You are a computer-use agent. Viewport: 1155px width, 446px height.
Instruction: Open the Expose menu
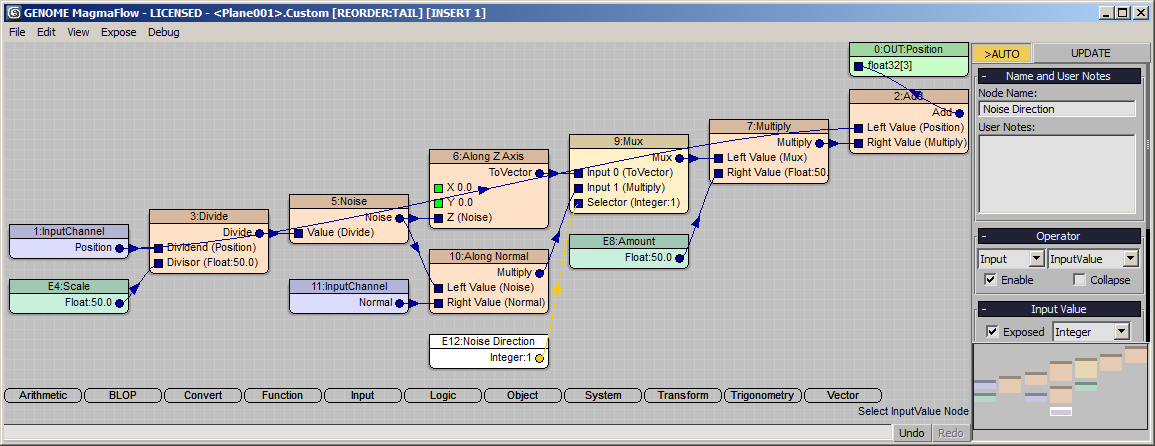pos(119,32)
